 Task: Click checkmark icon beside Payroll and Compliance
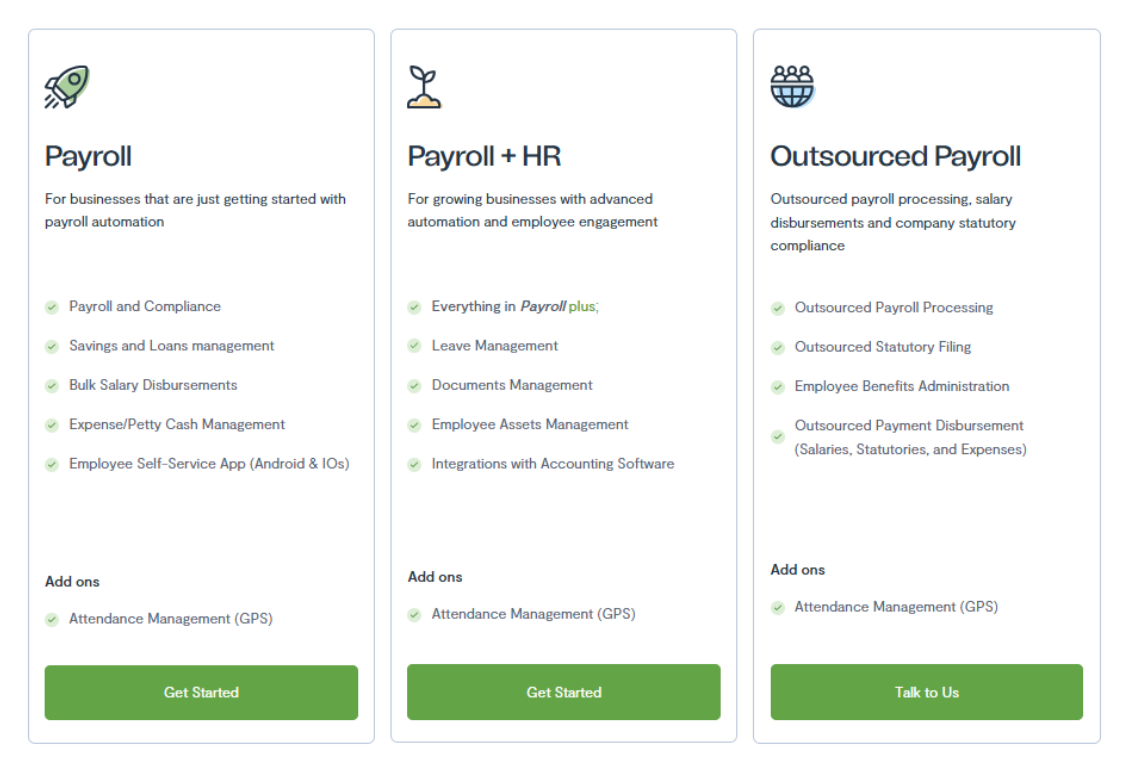pyautogui.click(x=52, y=307)
